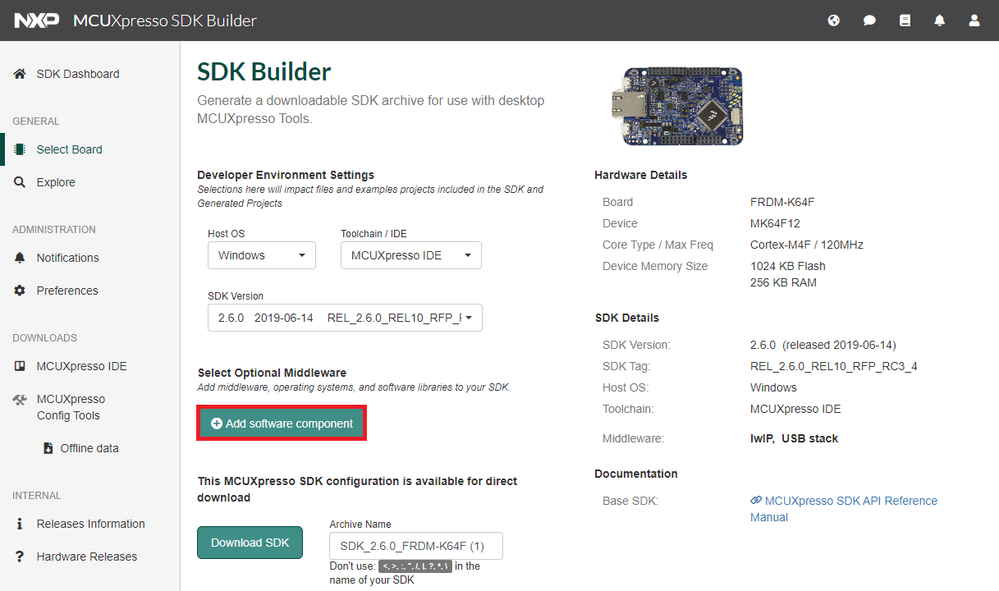Open the documentation icon in the top bar
This screenshot has width=999, height=591.
[x=903, y=20]
